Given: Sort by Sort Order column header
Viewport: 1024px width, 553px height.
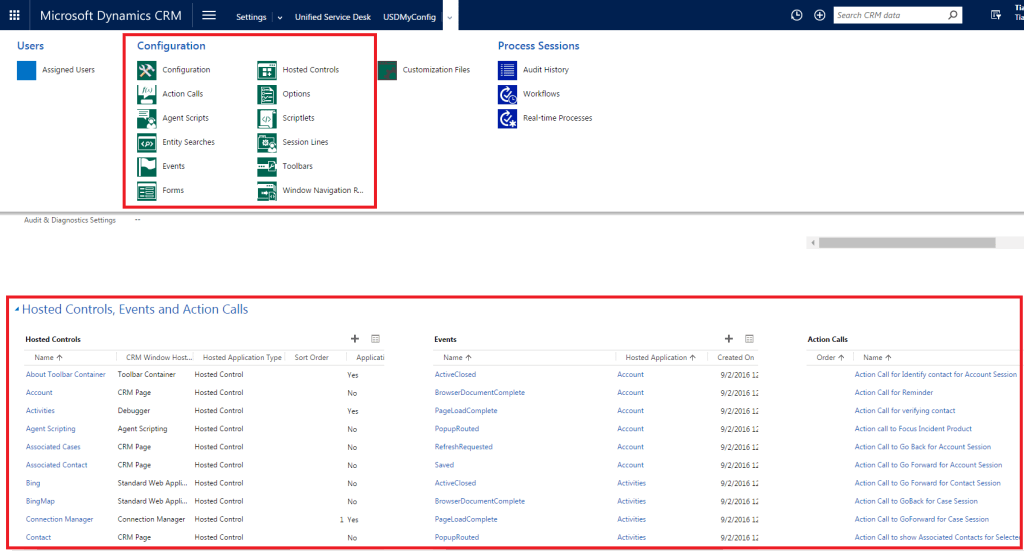Looking at the screenshot, I should (x=311, y=358).
